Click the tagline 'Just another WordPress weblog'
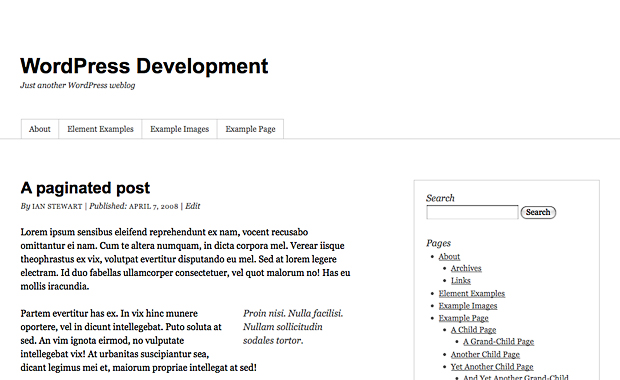 (x=78, y=85)
